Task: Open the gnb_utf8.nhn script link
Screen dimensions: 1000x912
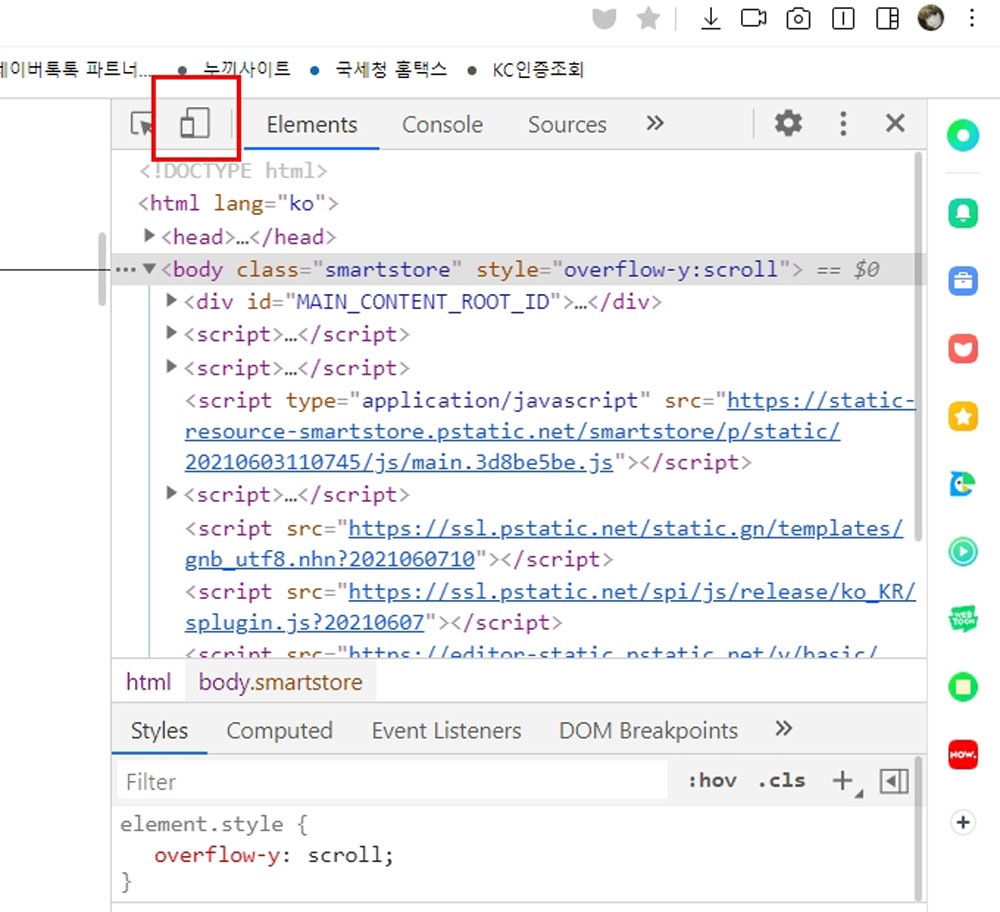Action: click(544, 543)
